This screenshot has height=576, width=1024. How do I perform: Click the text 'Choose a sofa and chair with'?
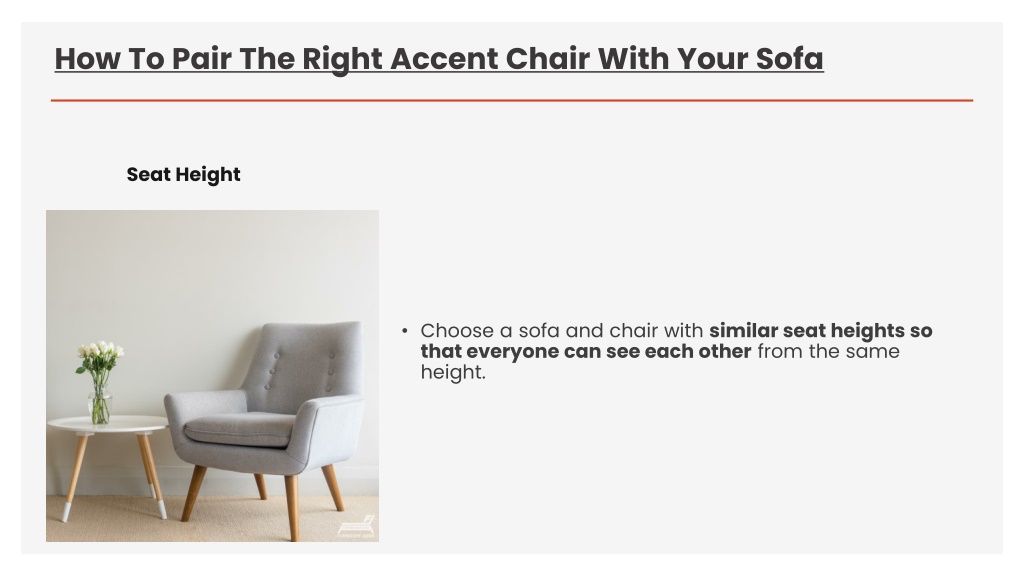point(562,330)
